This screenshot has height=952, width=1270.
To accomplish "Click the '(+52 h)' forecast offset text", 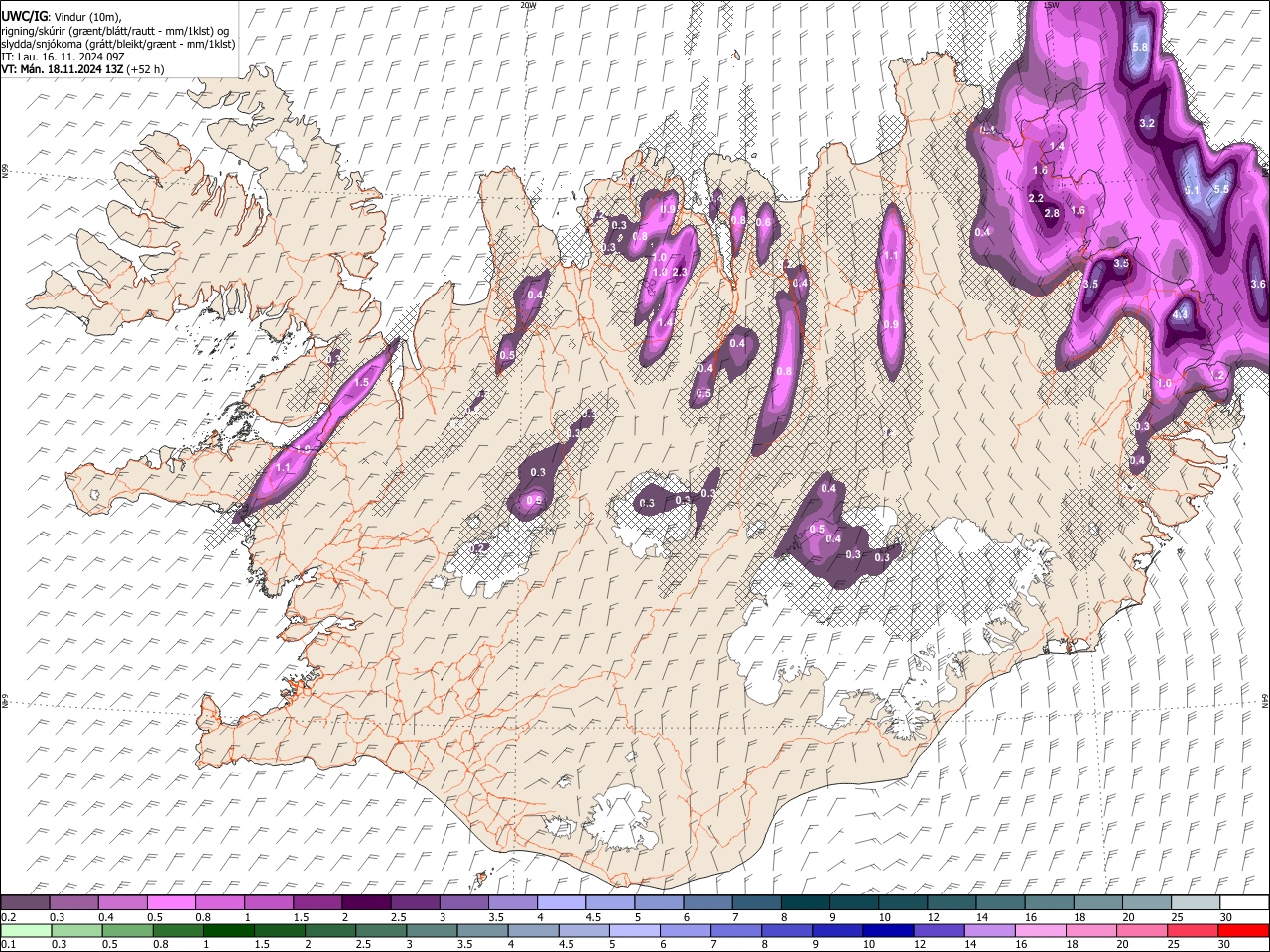I will [x=145, y=69].
